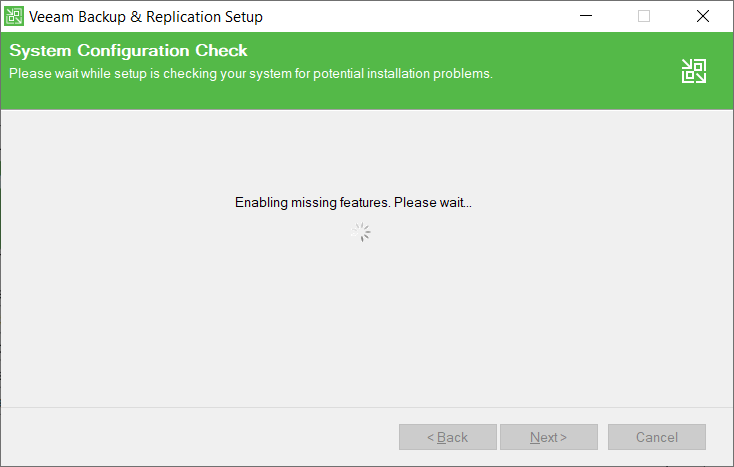Close the Veeam setup window

click(702, 16)
